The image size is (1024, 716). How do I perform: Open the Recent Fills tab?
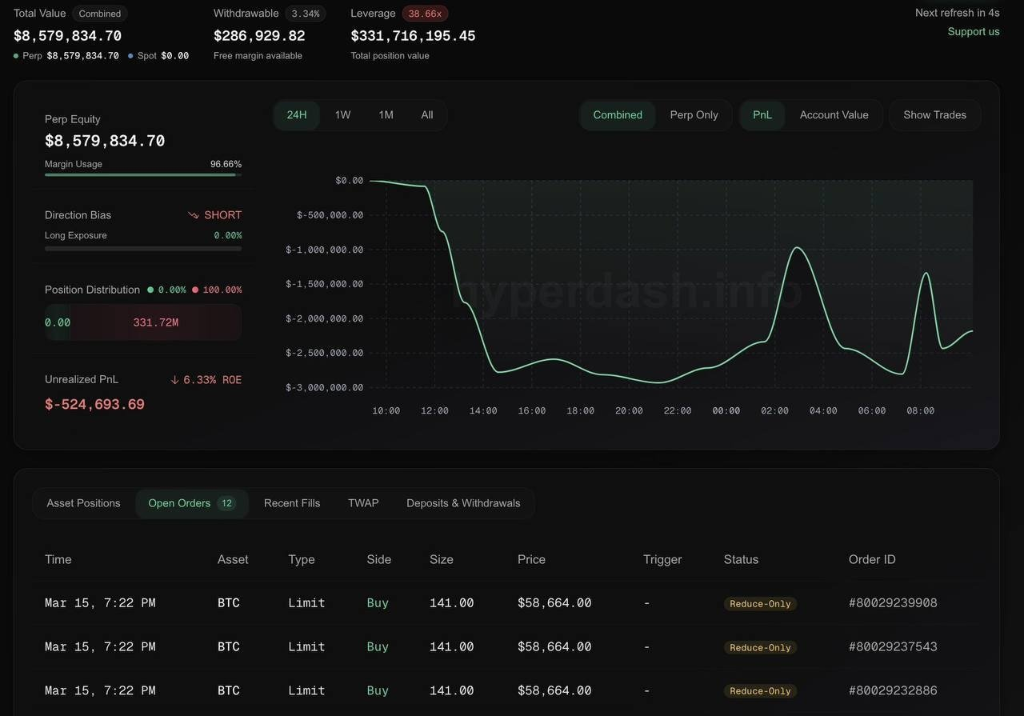pos(292,503)
